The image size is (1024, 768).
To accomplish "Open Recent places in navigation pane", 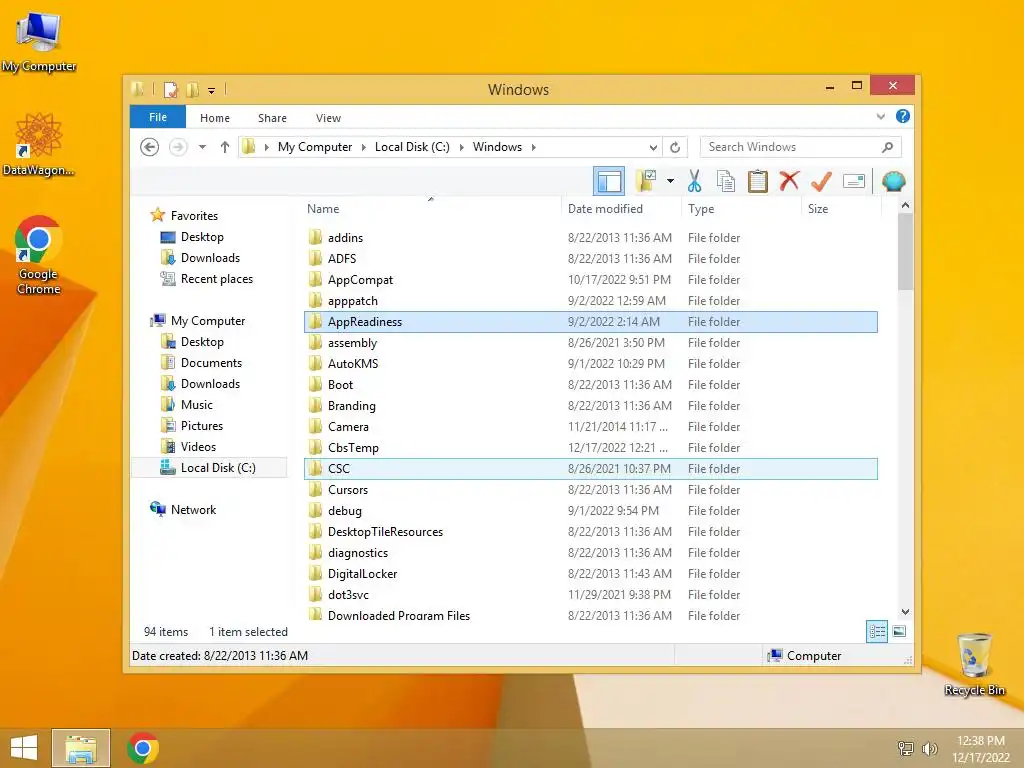I will click(x=217, y=279).
